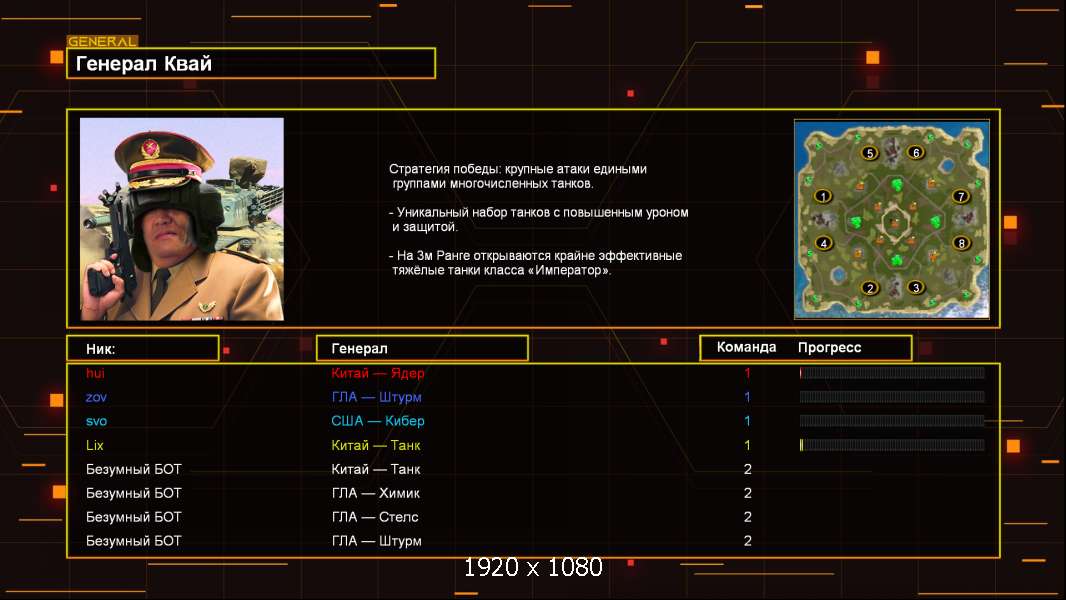Click player name 'svo' in the list

tap(97, 421)
